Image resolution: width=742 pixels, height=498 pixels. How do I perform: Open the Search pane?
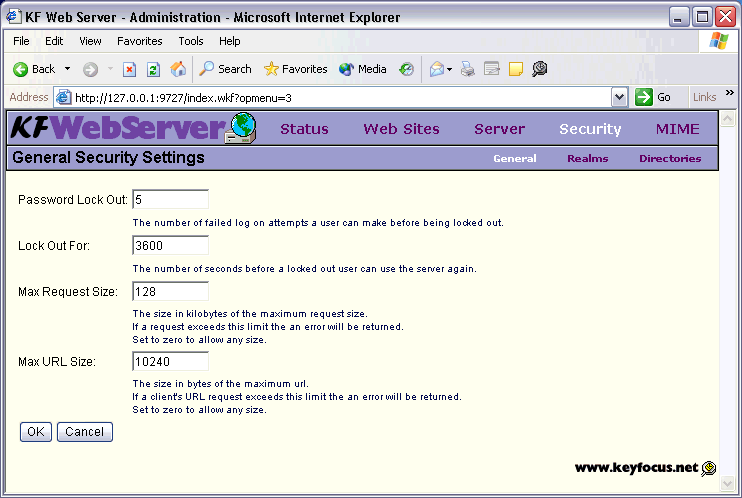point(225,69)
